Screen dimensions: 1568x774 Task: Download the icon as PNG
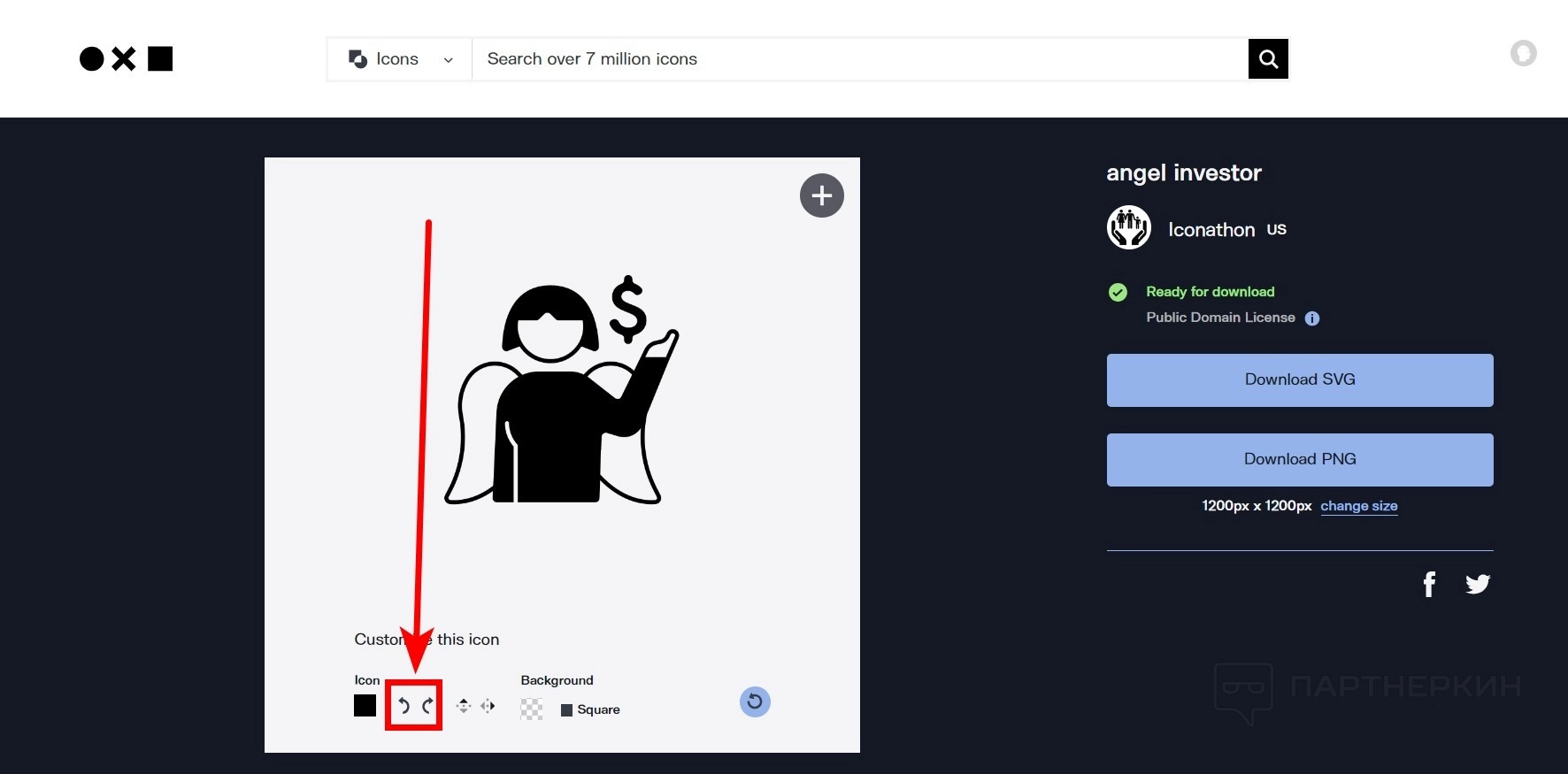click(1300, 460)
